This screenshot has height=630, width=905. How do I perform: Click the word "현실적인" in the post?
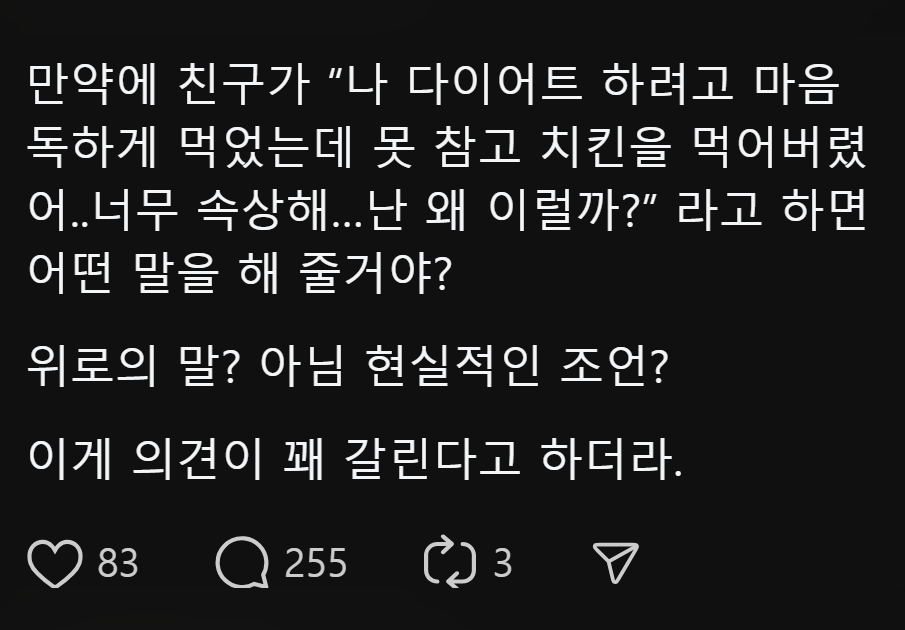(453, 366)
